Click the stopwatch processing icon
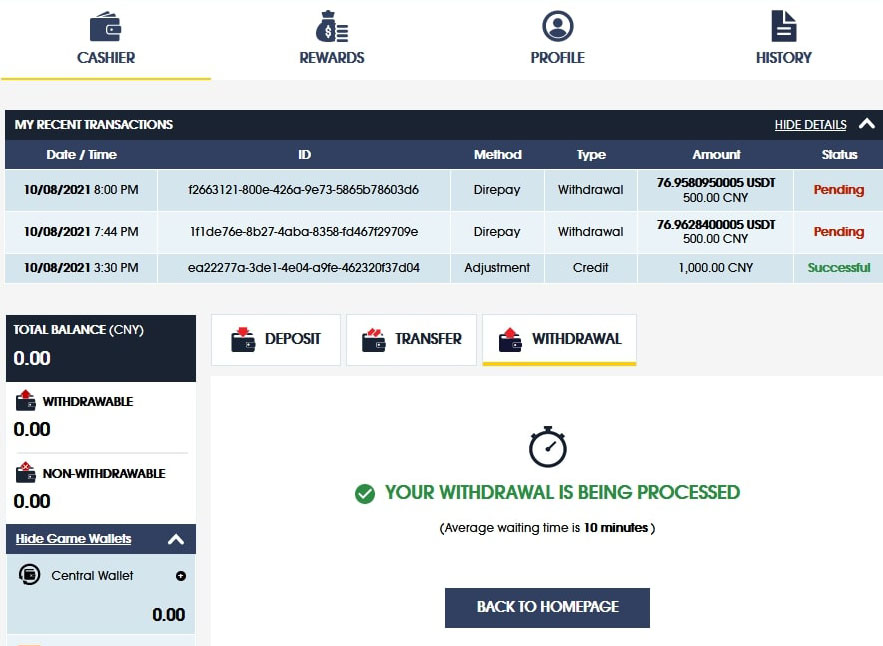Screen dimensions: 883x646 coord(548,447)
